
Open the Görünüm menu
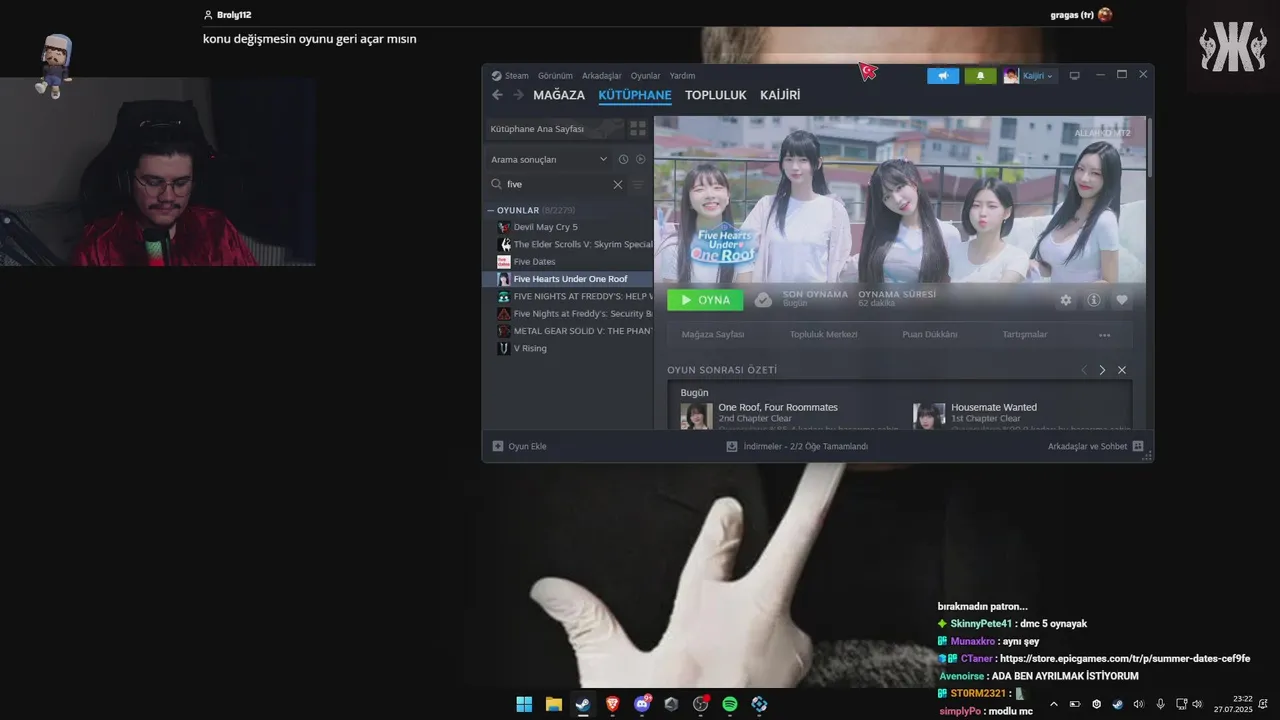pyautogui.click(x=555, y=76)
